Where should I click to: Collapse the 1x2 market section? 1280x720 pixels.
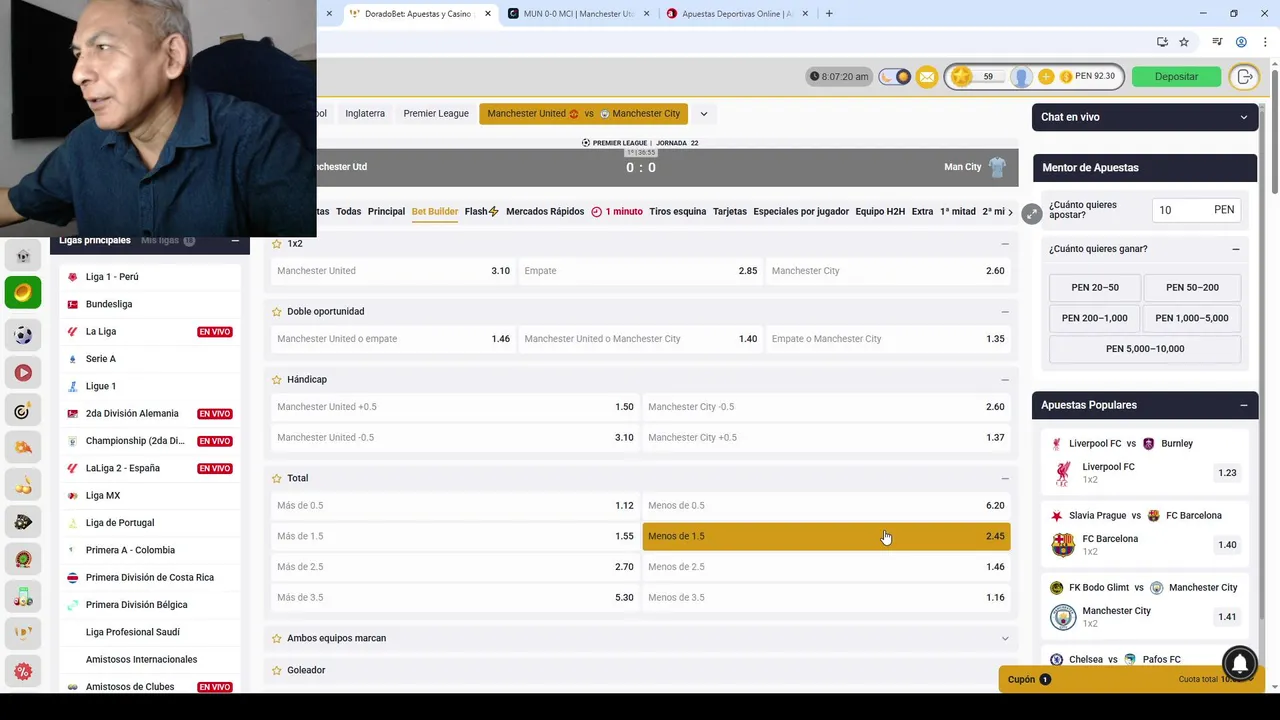(x=1005, y=244)
